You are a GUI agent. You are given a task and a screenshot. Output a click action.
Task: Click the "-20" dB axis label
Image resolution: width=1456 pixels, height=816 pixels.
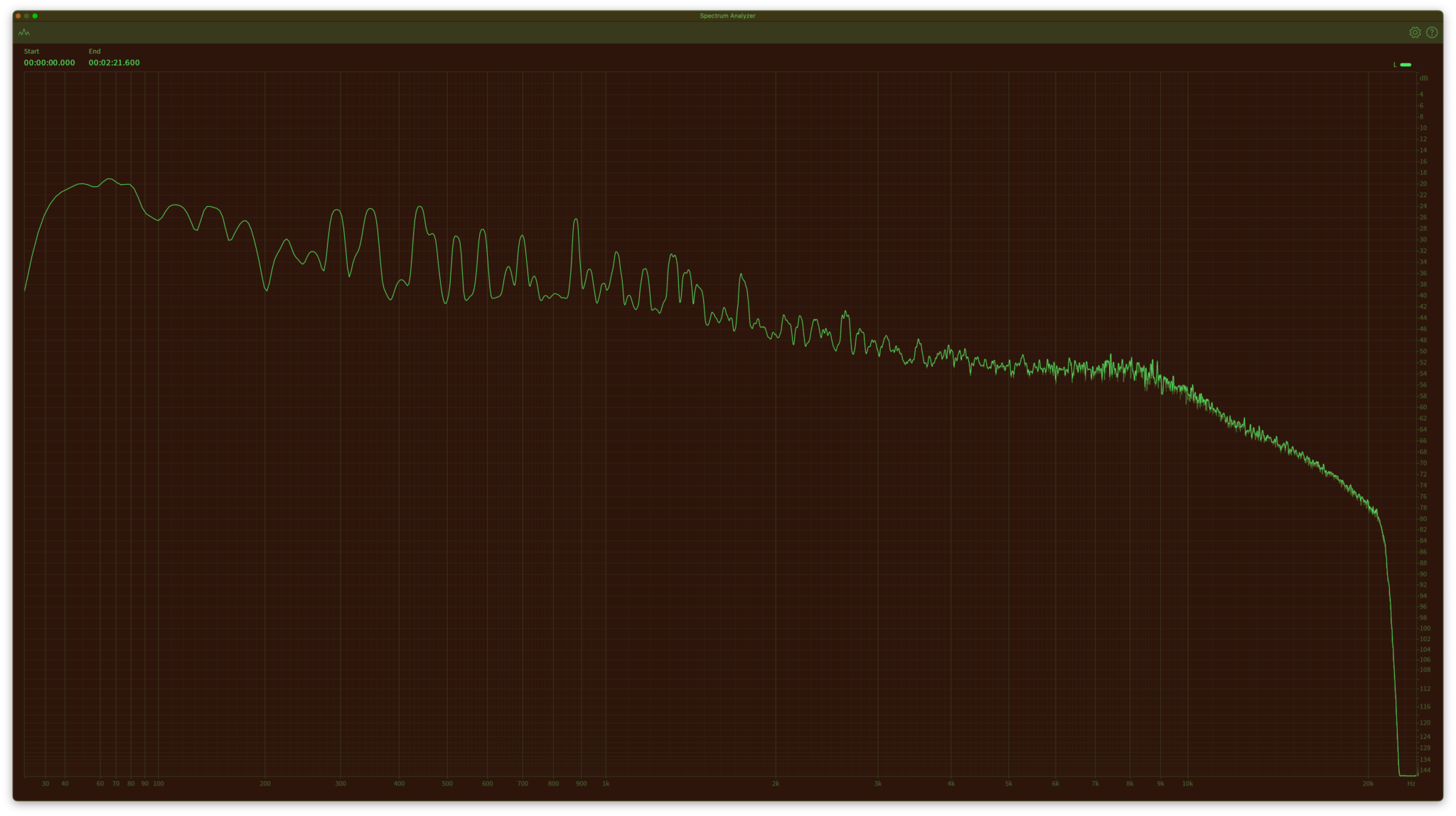tap(1423, 183)
